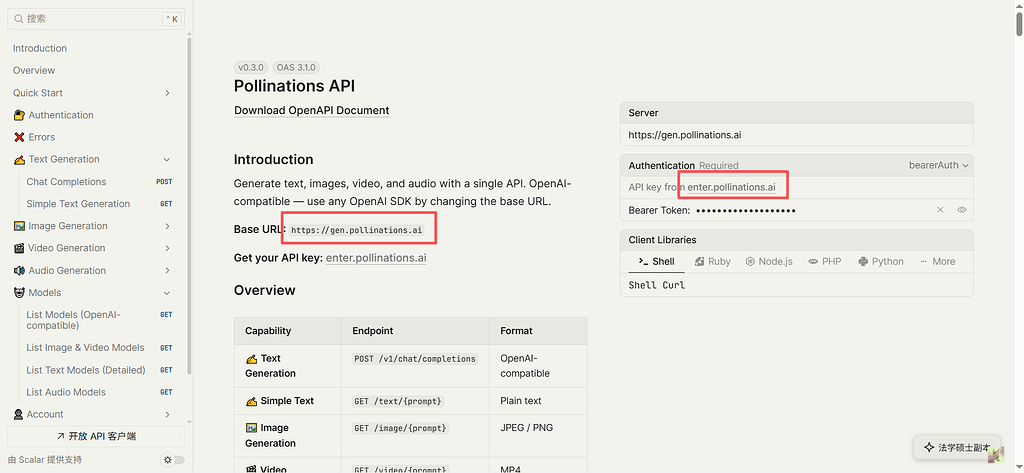Select the Node.js client library
The image size is (1024, 473).
click(769, 261)
